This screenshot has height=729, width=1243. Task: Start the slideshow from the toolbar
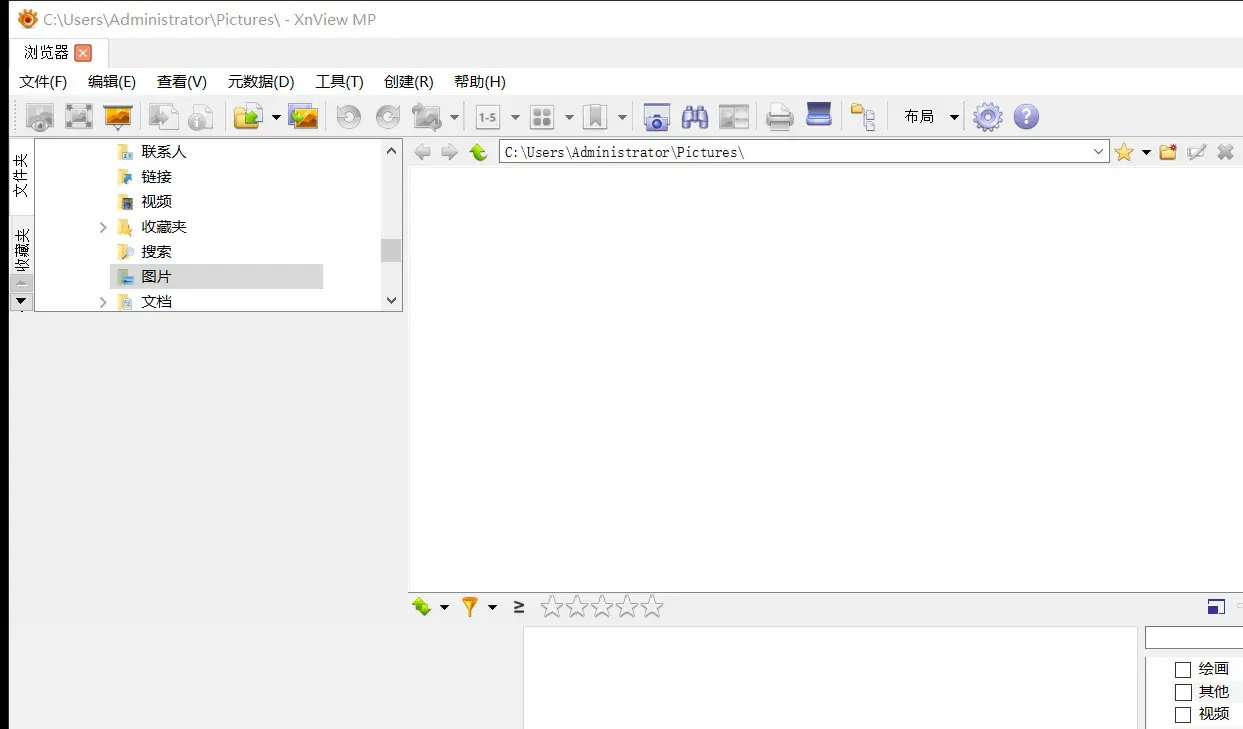118,117
